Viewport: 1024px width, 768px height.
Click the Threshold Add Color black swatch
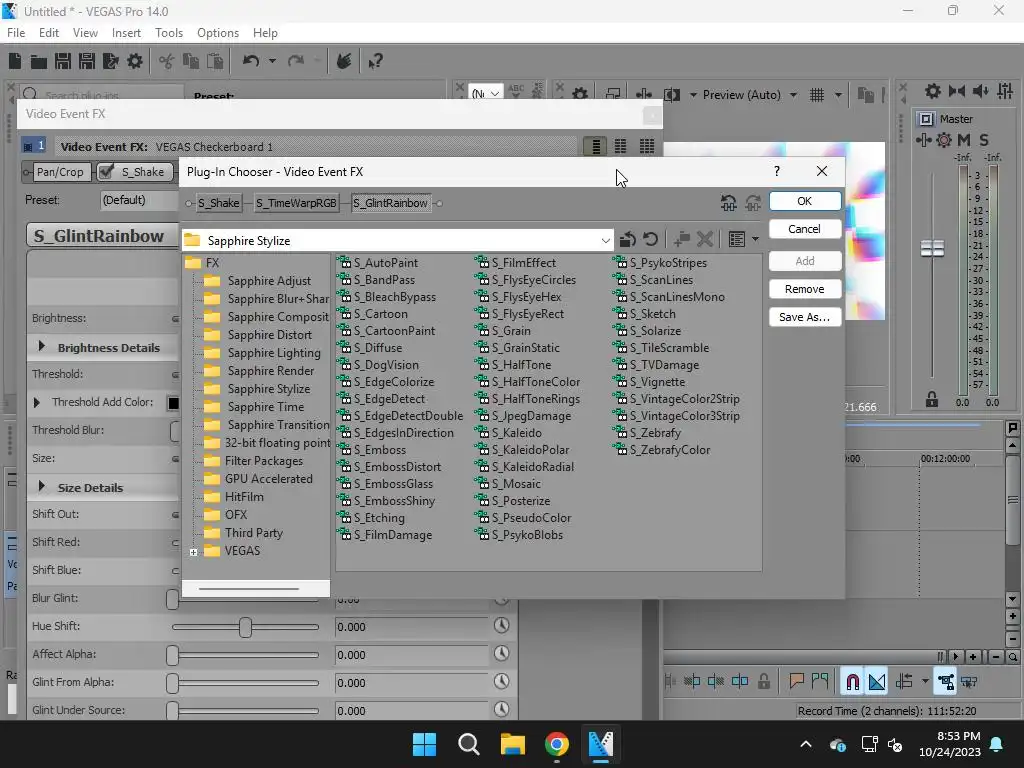pos(173,403)
